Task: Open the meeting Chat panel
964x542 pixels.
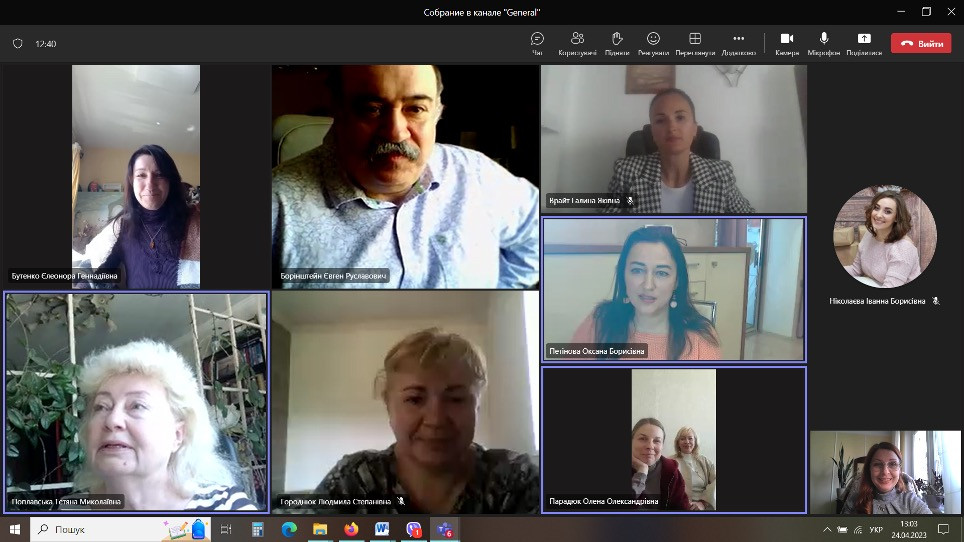Action: (x=537, y=44)
